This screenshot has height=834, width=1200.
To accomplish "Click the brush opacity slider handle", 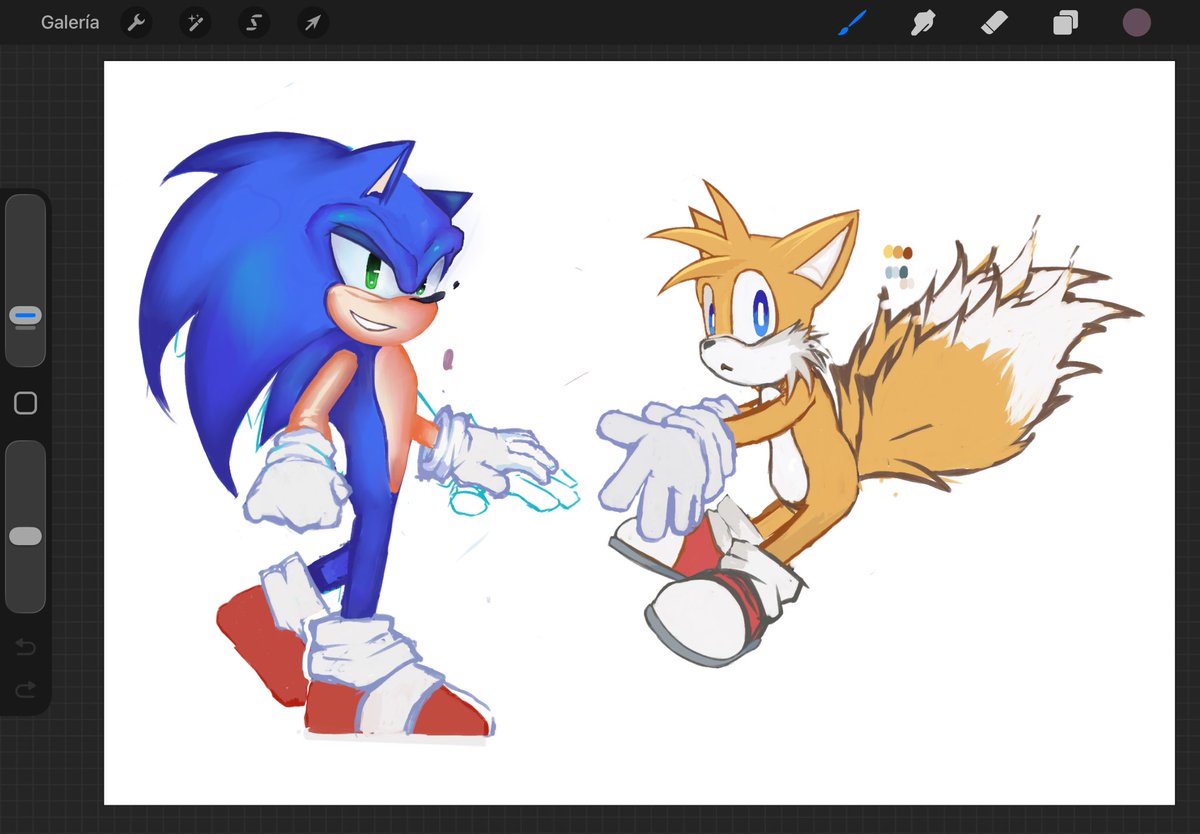I will tap(25, 536).
